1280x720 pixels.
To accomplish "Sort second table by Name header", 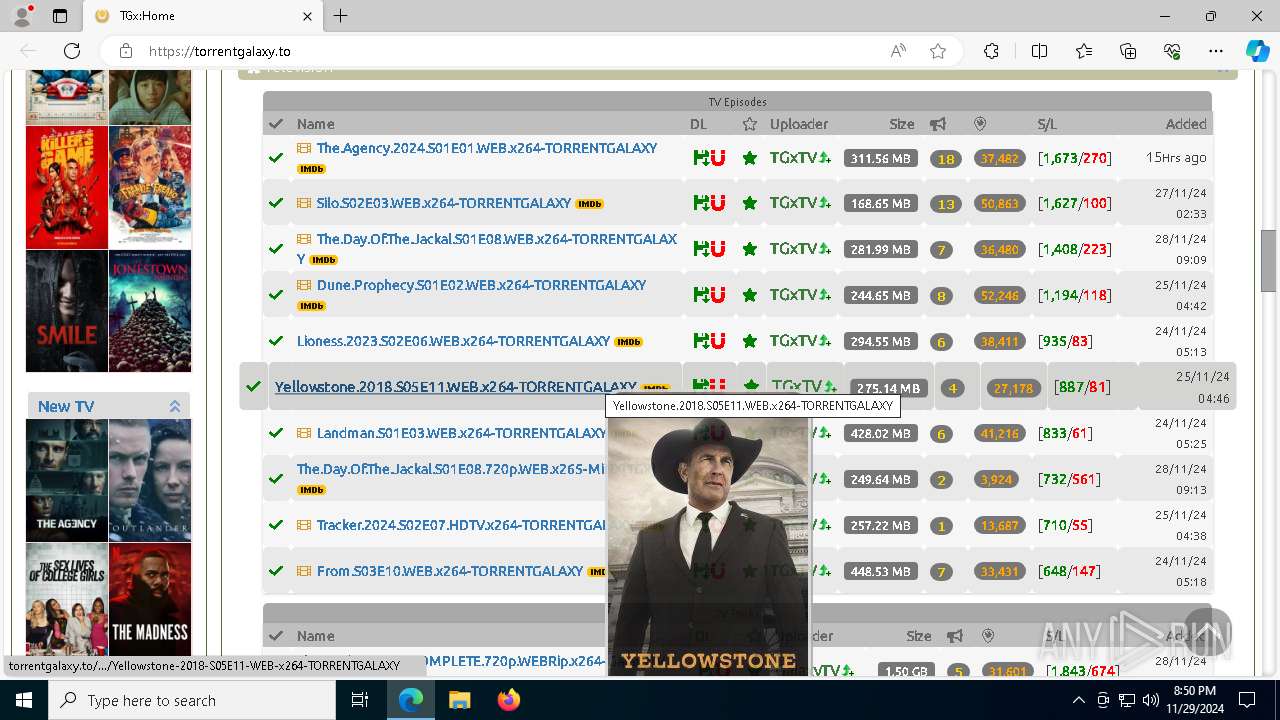I will tap(315, 636).
